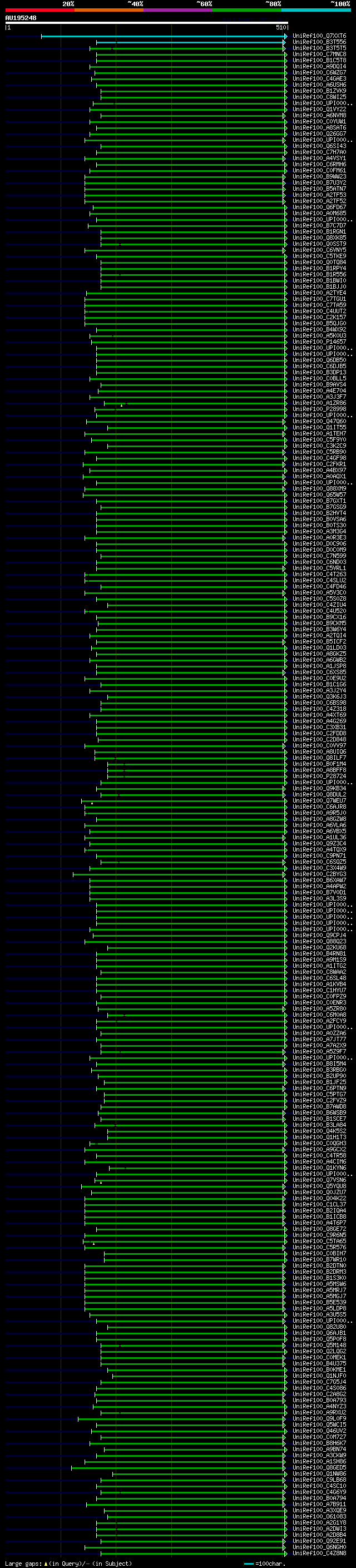Select hit UniRef100_B7C7D7
Image resolution: width=356 pixels, height=1568 pixels.
click(319, 225)
